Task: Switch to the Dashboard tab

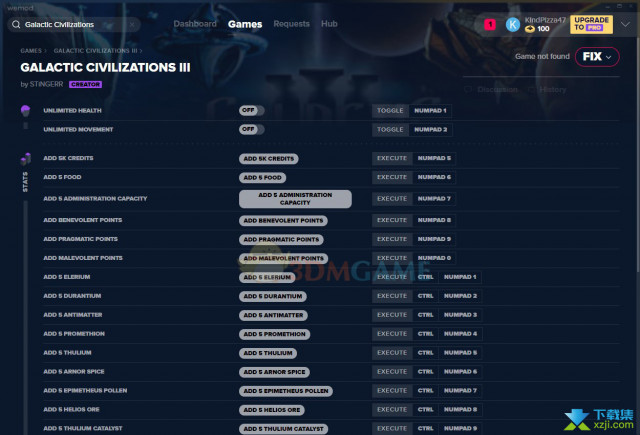Action: pos(195,24)
